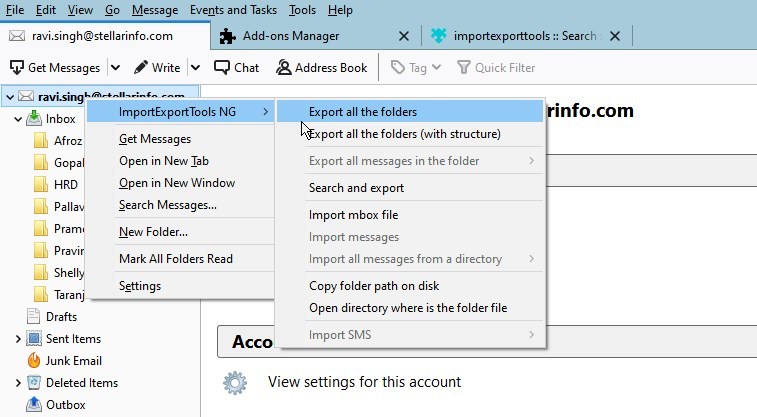
Task: Click the Quick Filter funnel icon
Action: tap(464, 68)
